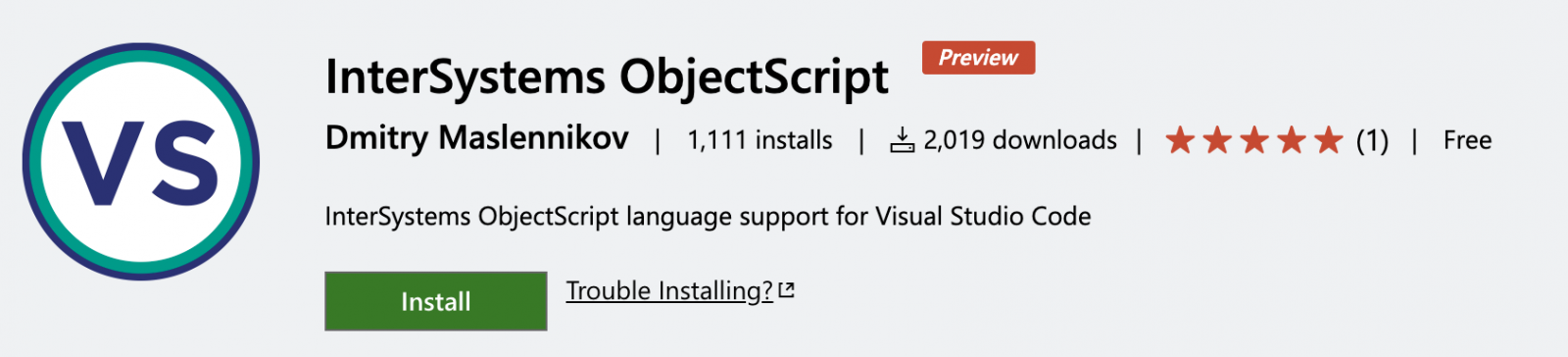Image resolution: width=1568 pixels, height=357 pixels.
Task: Click the 2,019 downloads text
Action: pos(1019,140)
